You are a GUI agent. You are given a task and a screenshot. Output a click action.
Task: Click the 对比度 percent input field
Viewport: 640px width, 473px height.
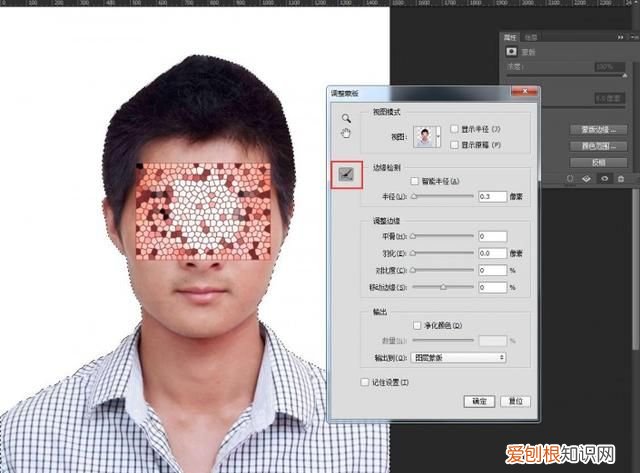[x=492, y=270]
